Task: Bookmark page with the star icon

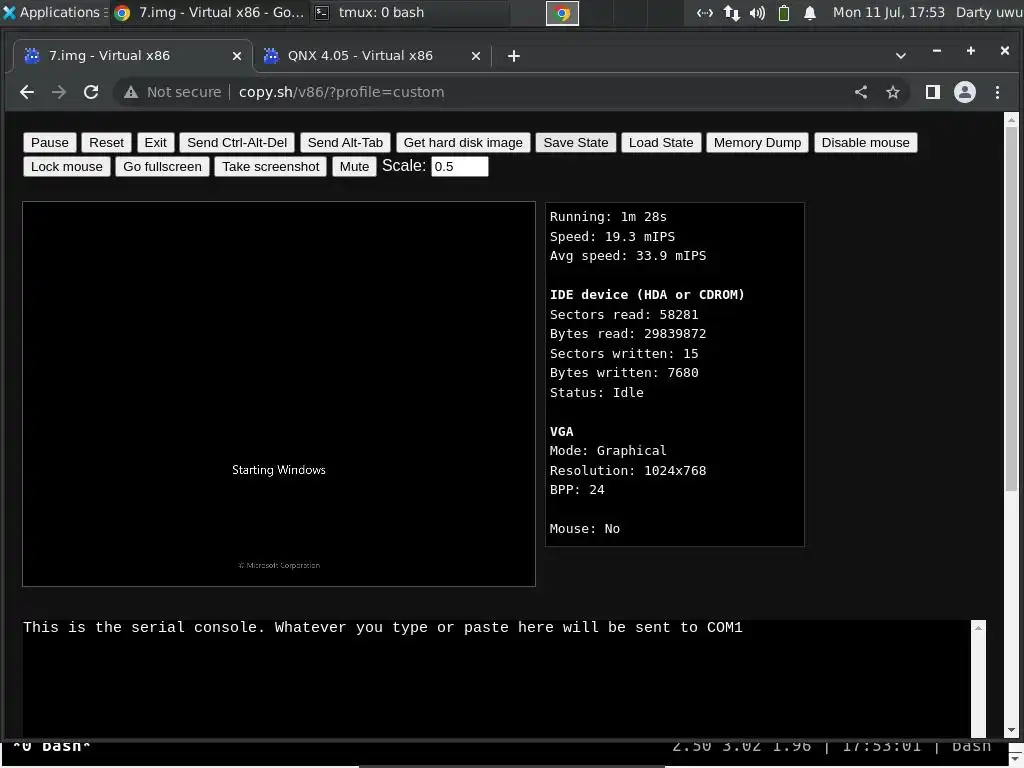Action: [893, 92]
